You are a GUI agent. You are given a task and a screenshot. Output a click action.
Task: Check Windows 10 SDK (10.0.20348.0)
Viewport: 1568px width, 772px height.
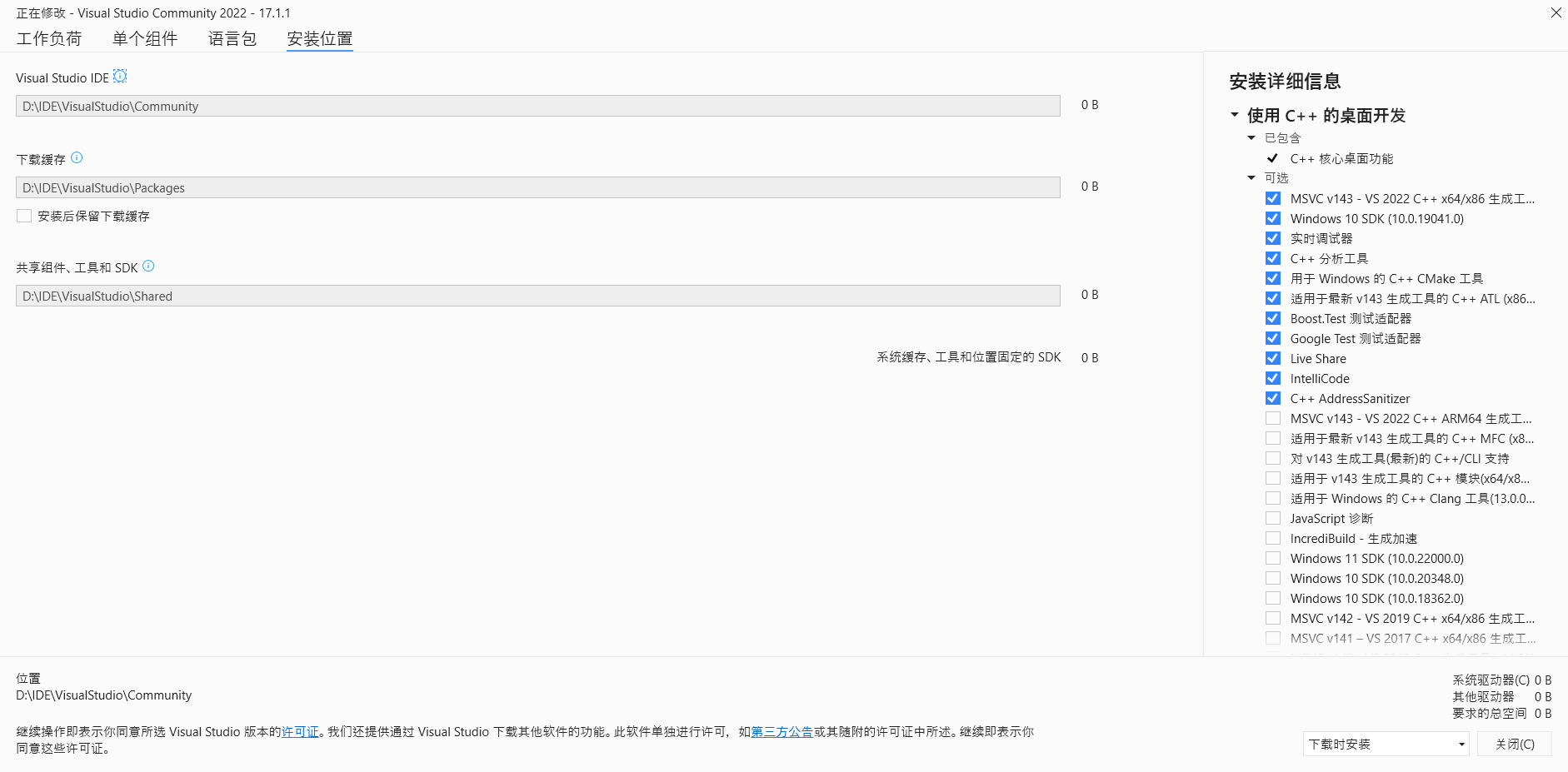pos(1273,578)
